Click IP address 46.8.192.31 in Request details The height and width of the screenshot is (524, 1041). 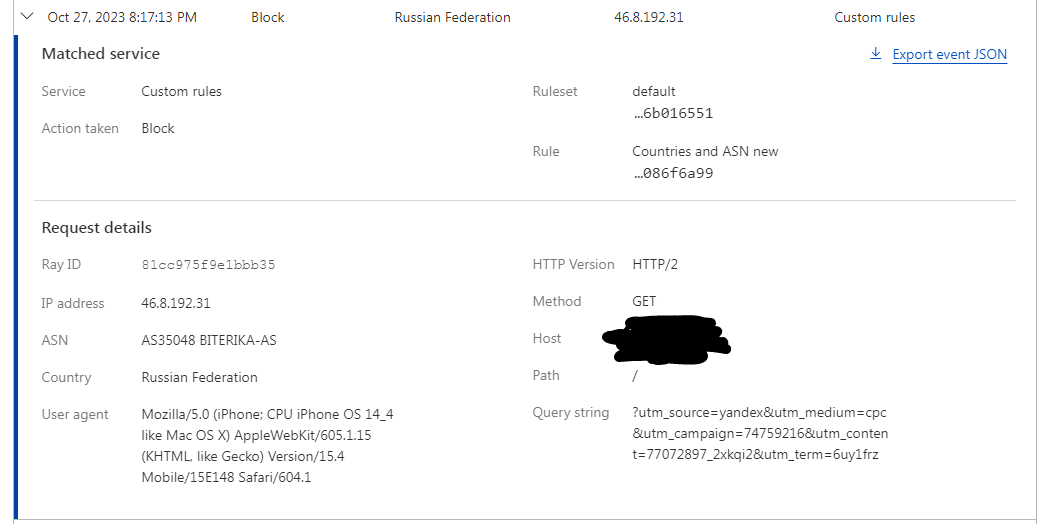pos(176,304)
